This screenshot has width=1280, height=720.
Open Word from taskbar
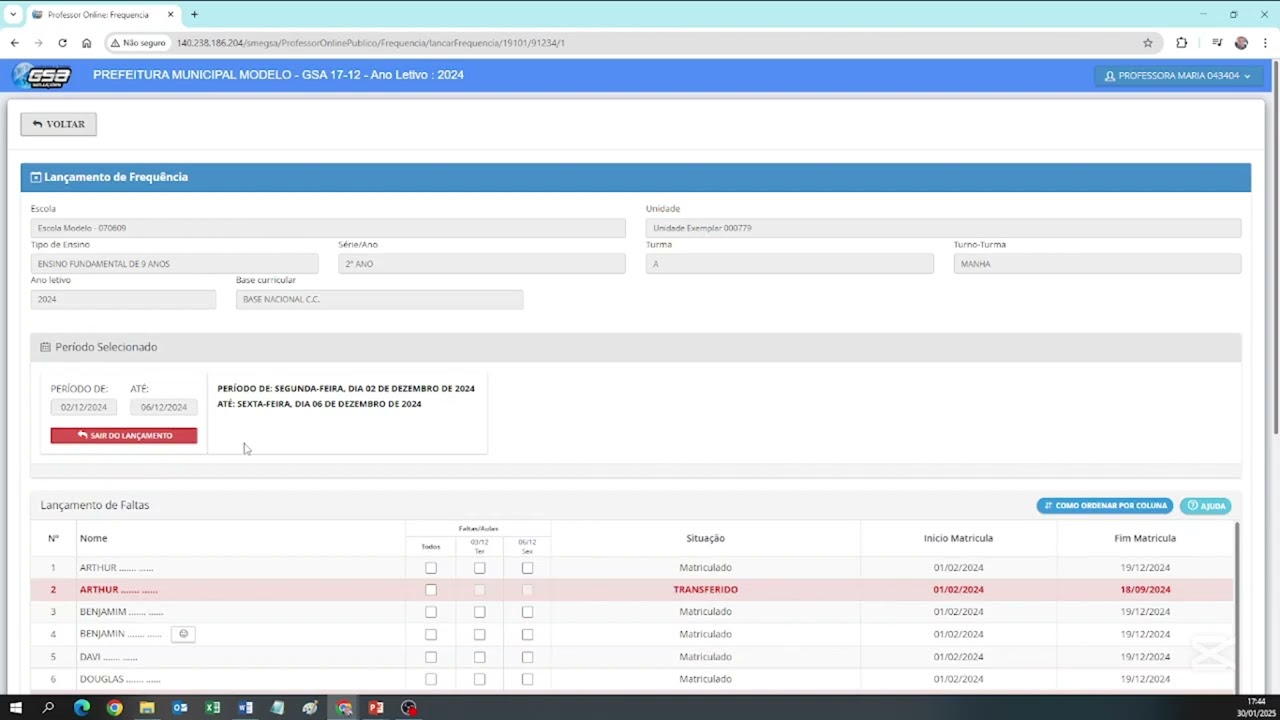[245, 708]
